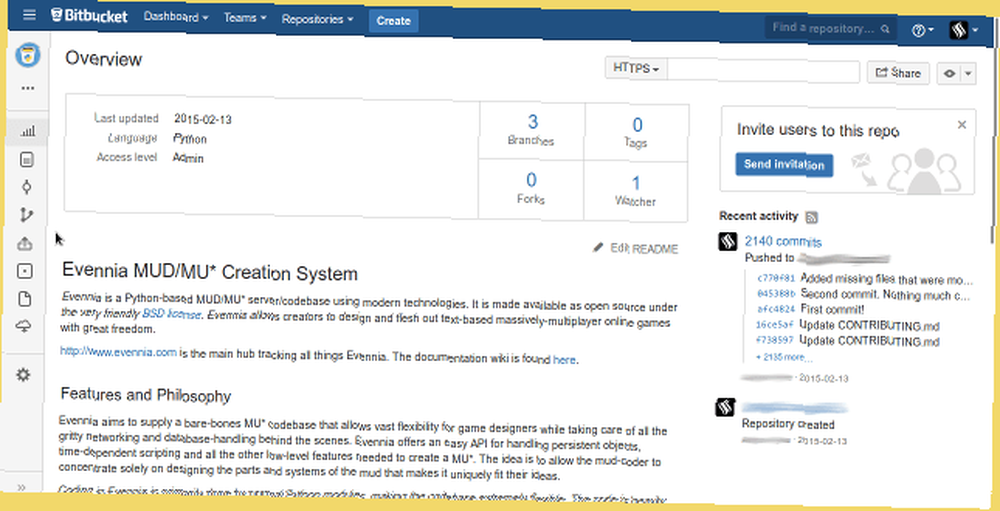Open the Downloads cloud sidebar icon
This screenshot has height=511, width=1000.
pos(24,327)
